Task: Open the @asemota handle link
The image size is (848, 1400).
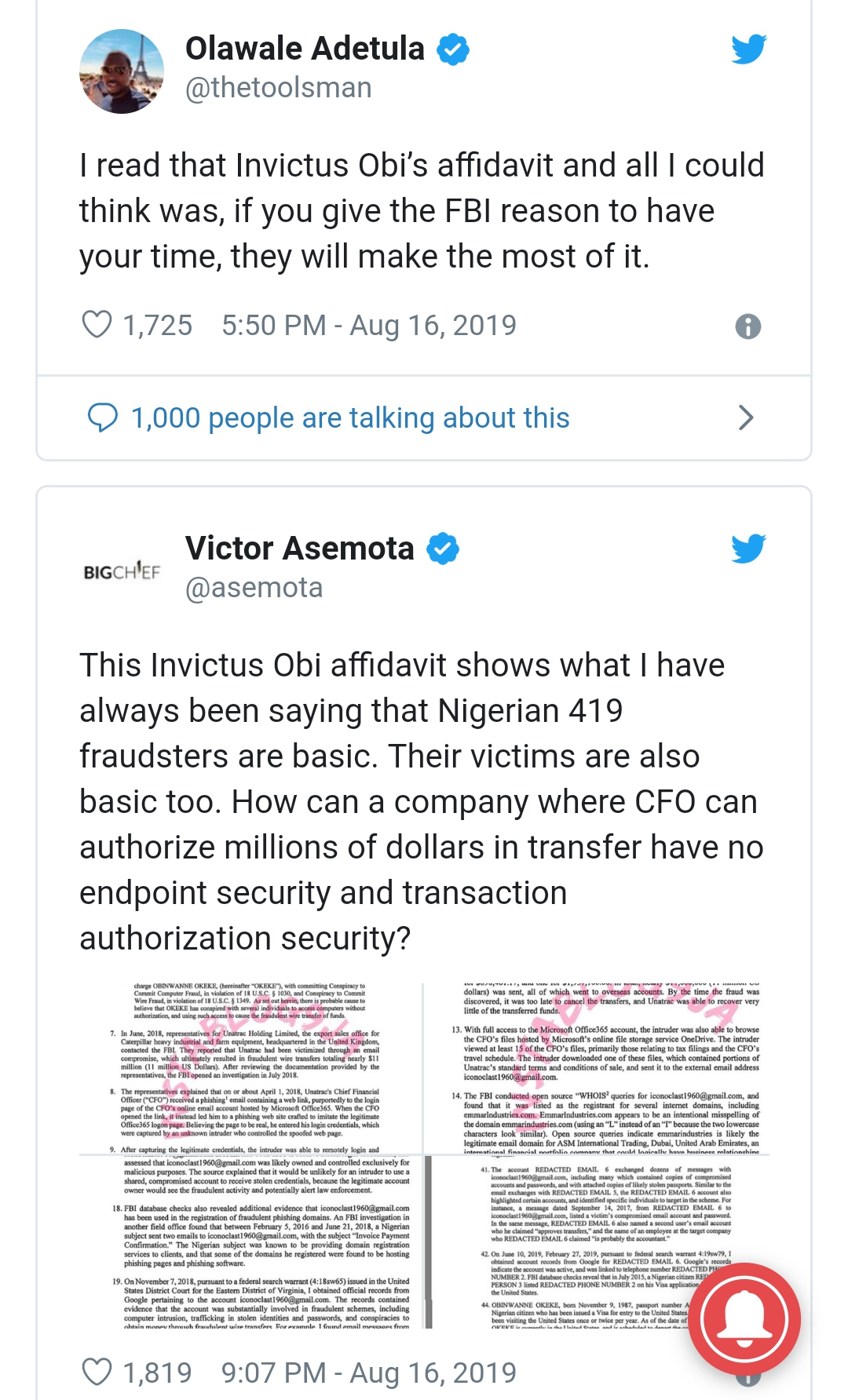Action: point(254,588)
